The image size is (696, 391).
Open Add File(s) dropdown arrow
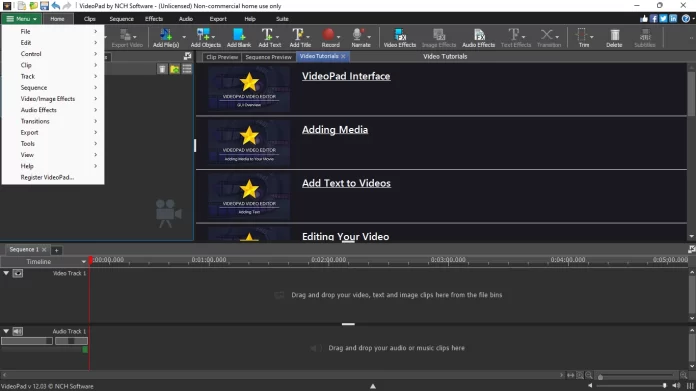(184, 37)
